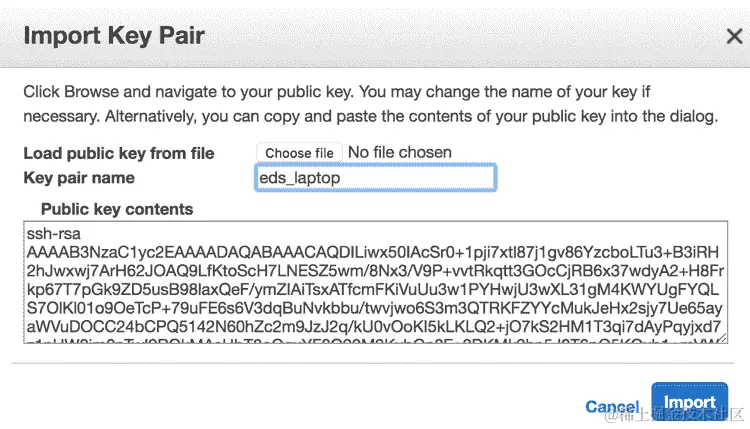
Task: Click the 'Load public key from file' label
Action: pos(119,153)
